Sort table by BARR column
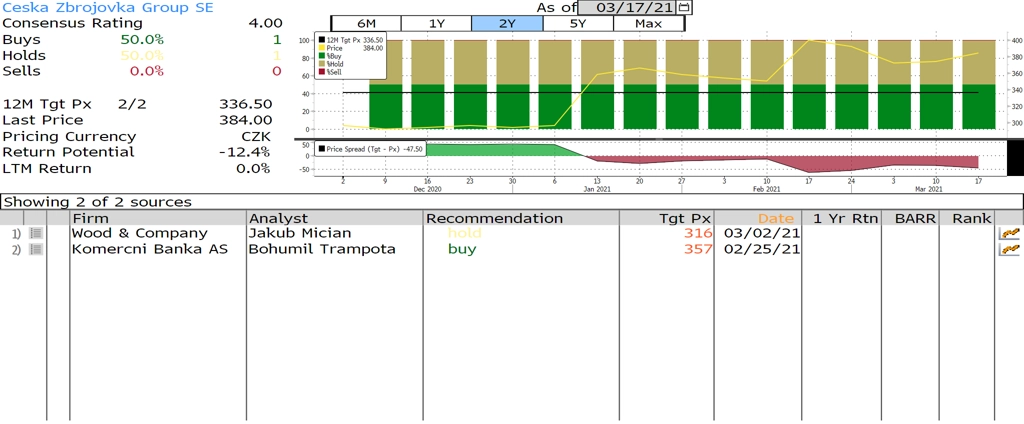The height and width of the screenshot is (424, 1024). point(910,218)
